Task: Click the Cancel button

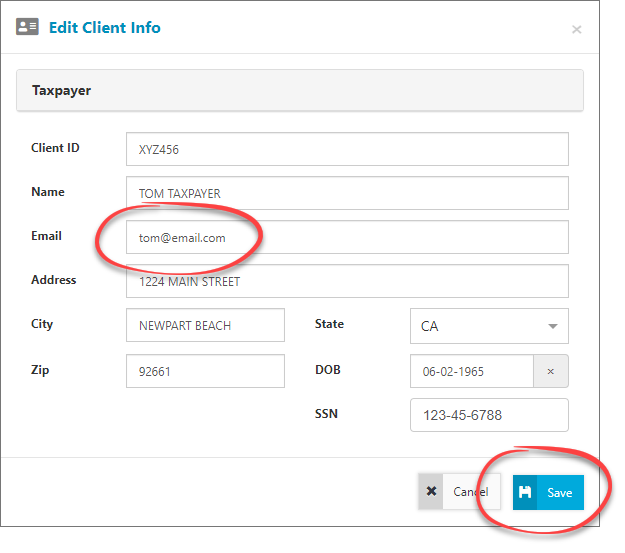Action: pyautogui.click(x=459, y=492)
